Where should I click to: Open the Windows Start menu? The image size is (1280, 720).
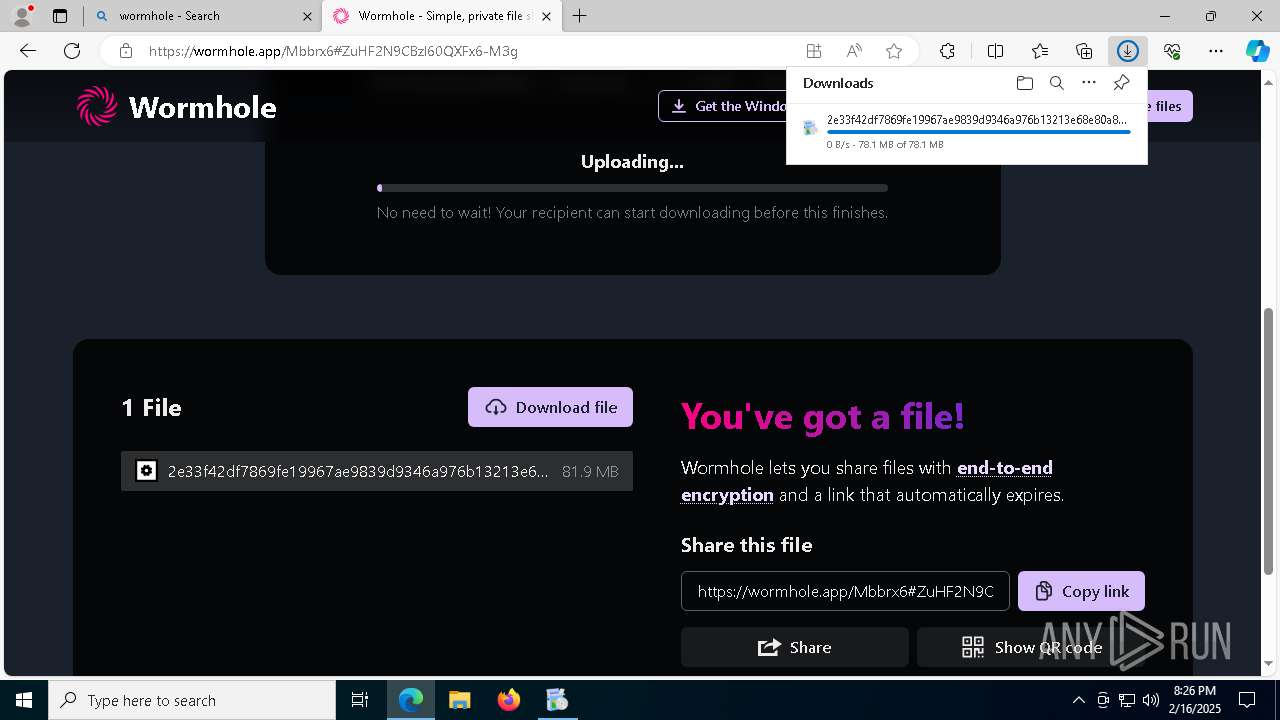point(24,700)
